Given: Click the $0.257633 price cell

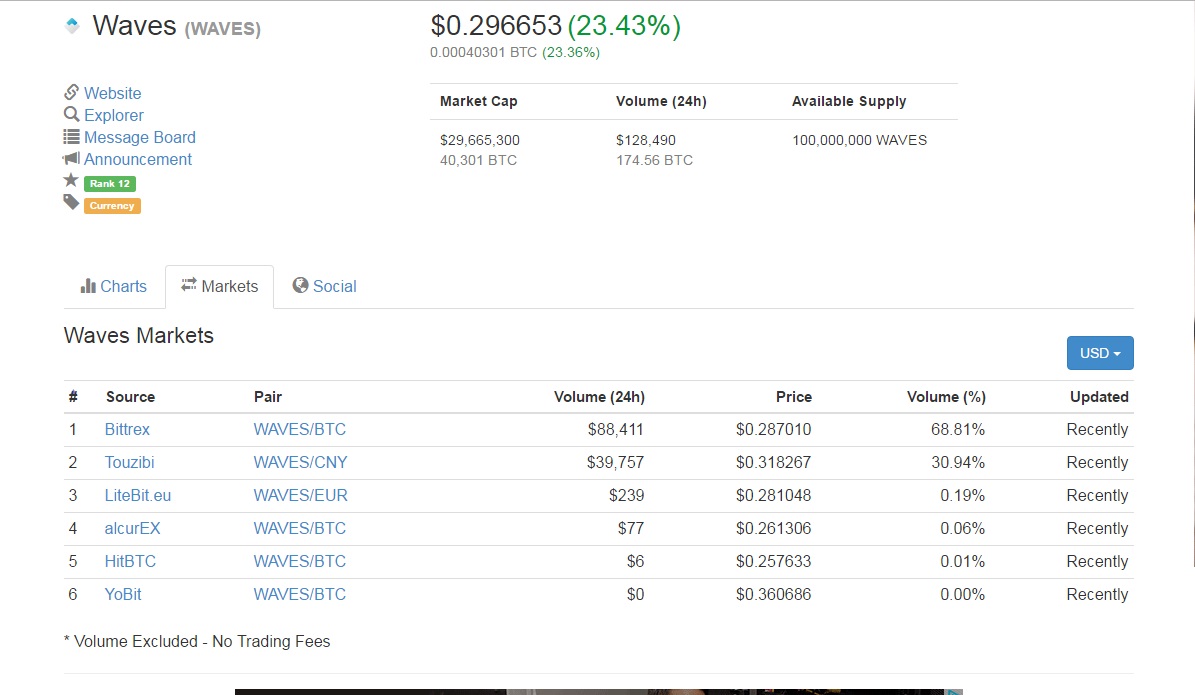Looking at the screenshot, I should click(774, 562).
